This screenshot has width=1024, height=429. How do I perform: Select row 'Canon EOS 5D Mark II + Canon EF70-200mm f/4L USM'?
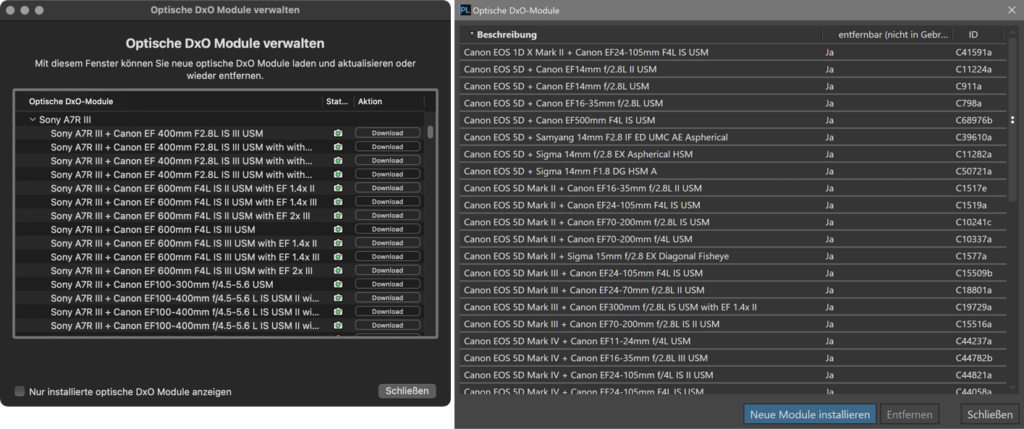[x=734, y=239]
